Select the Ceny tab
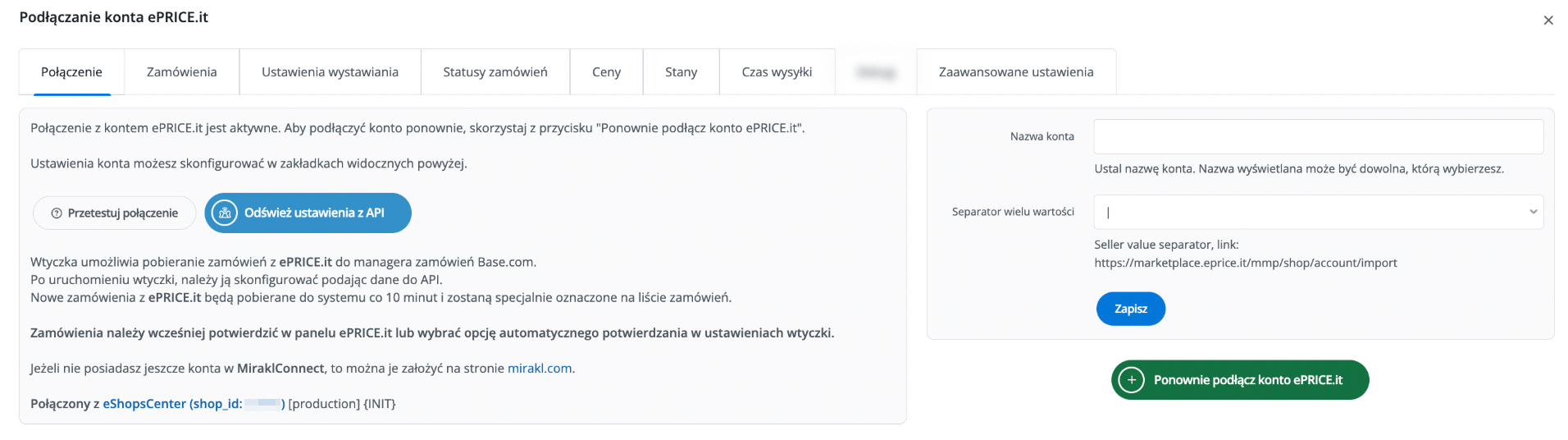The image size is (1568, 440). (x=606, y=72)
